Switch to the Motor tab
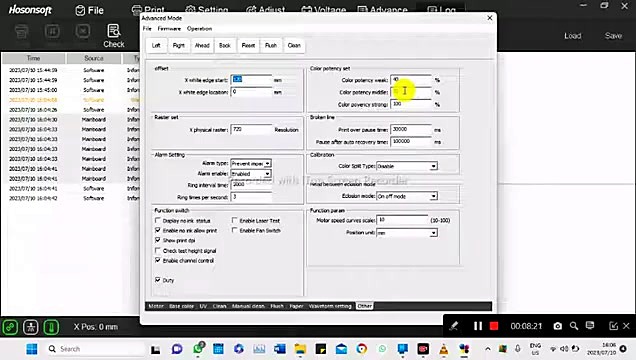Image resolution: width=636 pixels, height=360 pixels. pos(156,306)
